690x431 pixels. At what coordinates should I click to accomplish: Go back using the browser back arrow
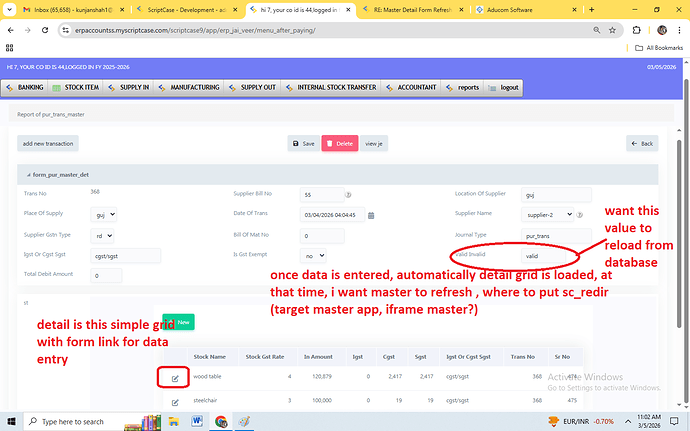(x=11, y=29)
